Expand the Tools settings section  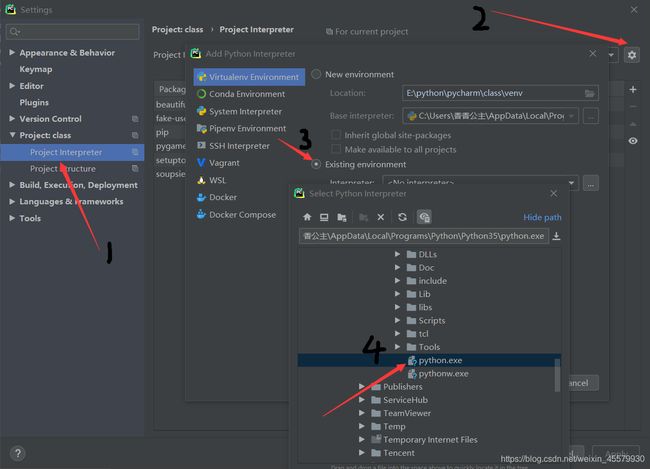pos(12,218)
